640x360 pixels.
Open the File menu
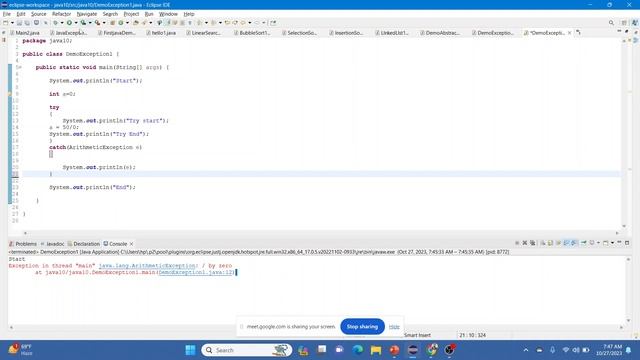tap(7, 14)
